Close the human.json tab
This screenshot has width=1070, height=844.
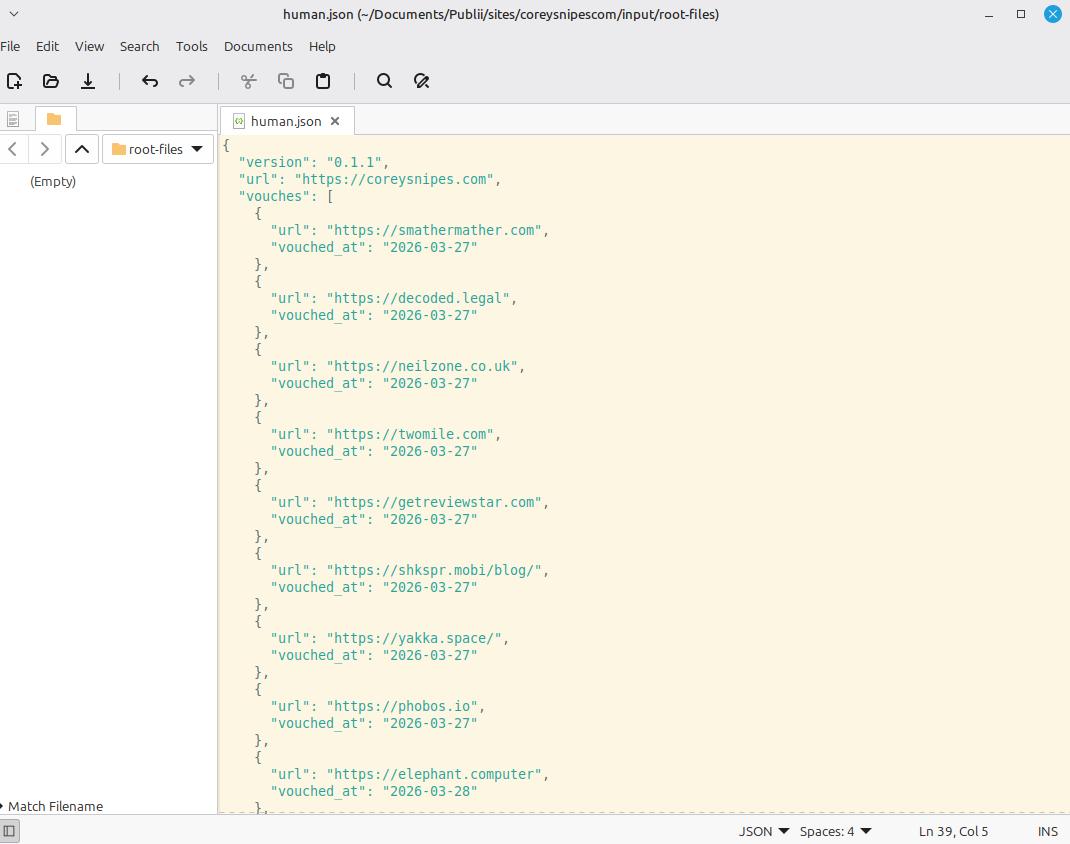click(335, 121)
